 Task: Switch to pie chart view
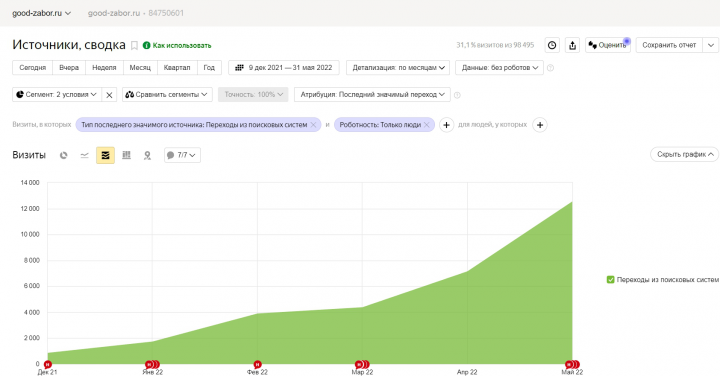[64, 155]
